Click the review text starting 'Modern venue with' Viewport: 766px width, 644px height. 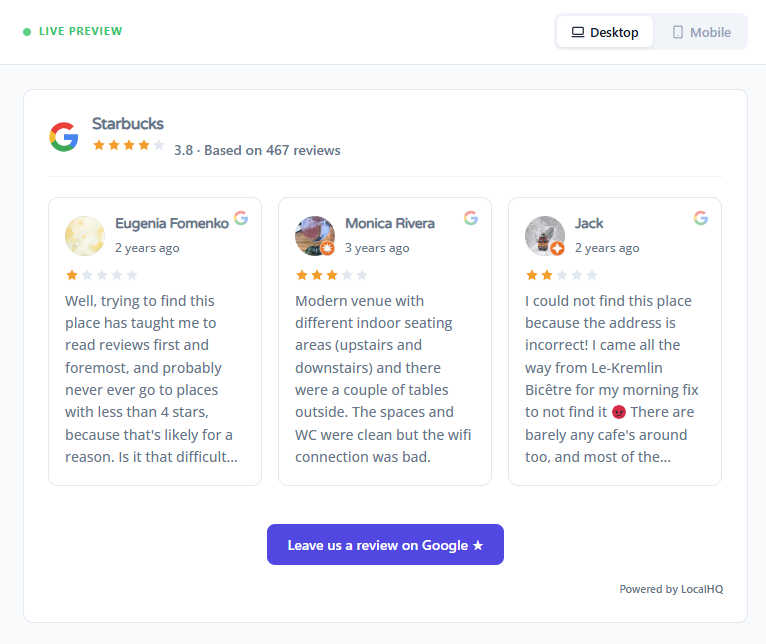click(383, 379)
